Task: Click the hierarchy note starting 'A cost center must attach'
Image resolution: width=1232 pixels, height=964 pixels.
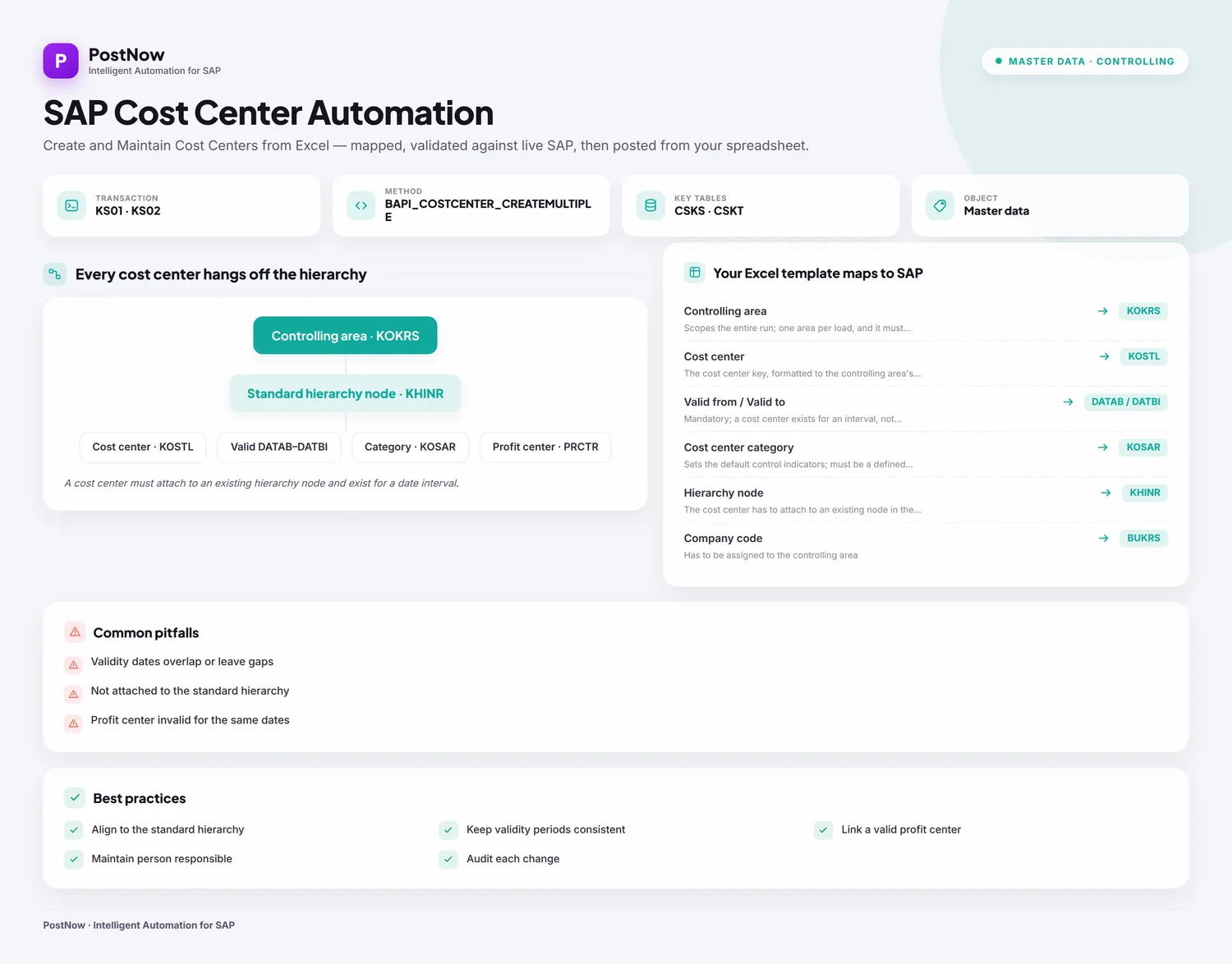Action: [261, 483]
